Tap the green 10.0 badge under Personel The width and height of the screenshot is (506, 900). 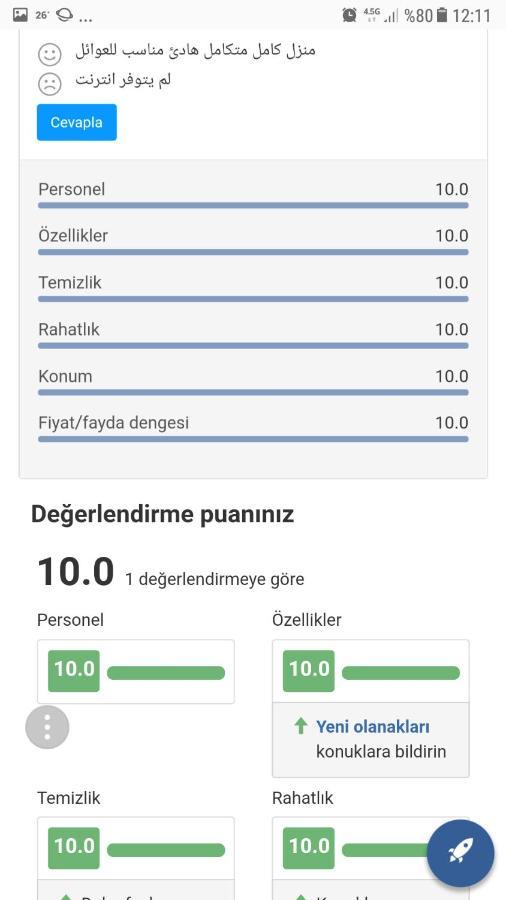pos(74,670)
